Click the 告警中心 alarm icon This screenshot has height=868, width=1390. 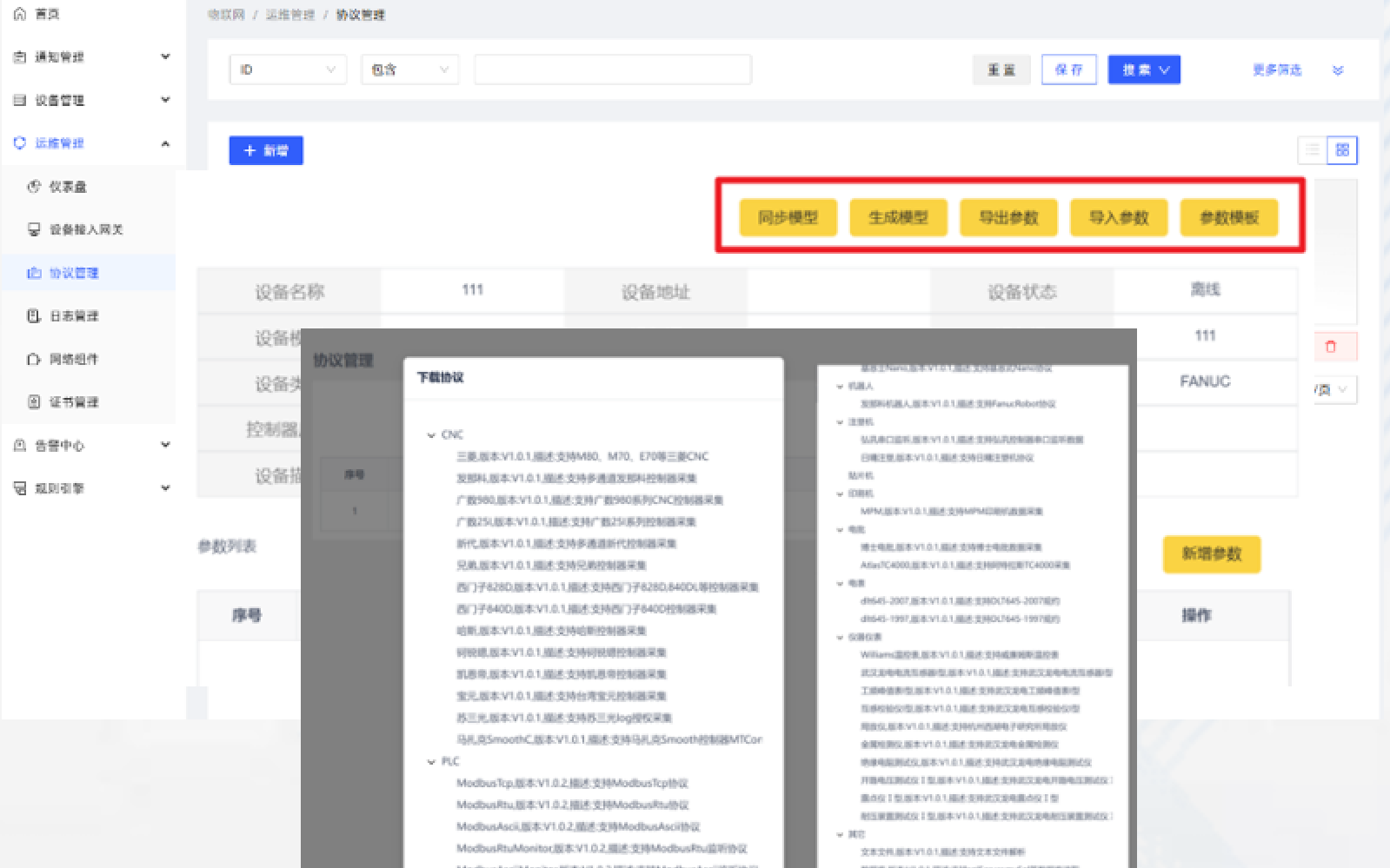[x=20, y=446]
